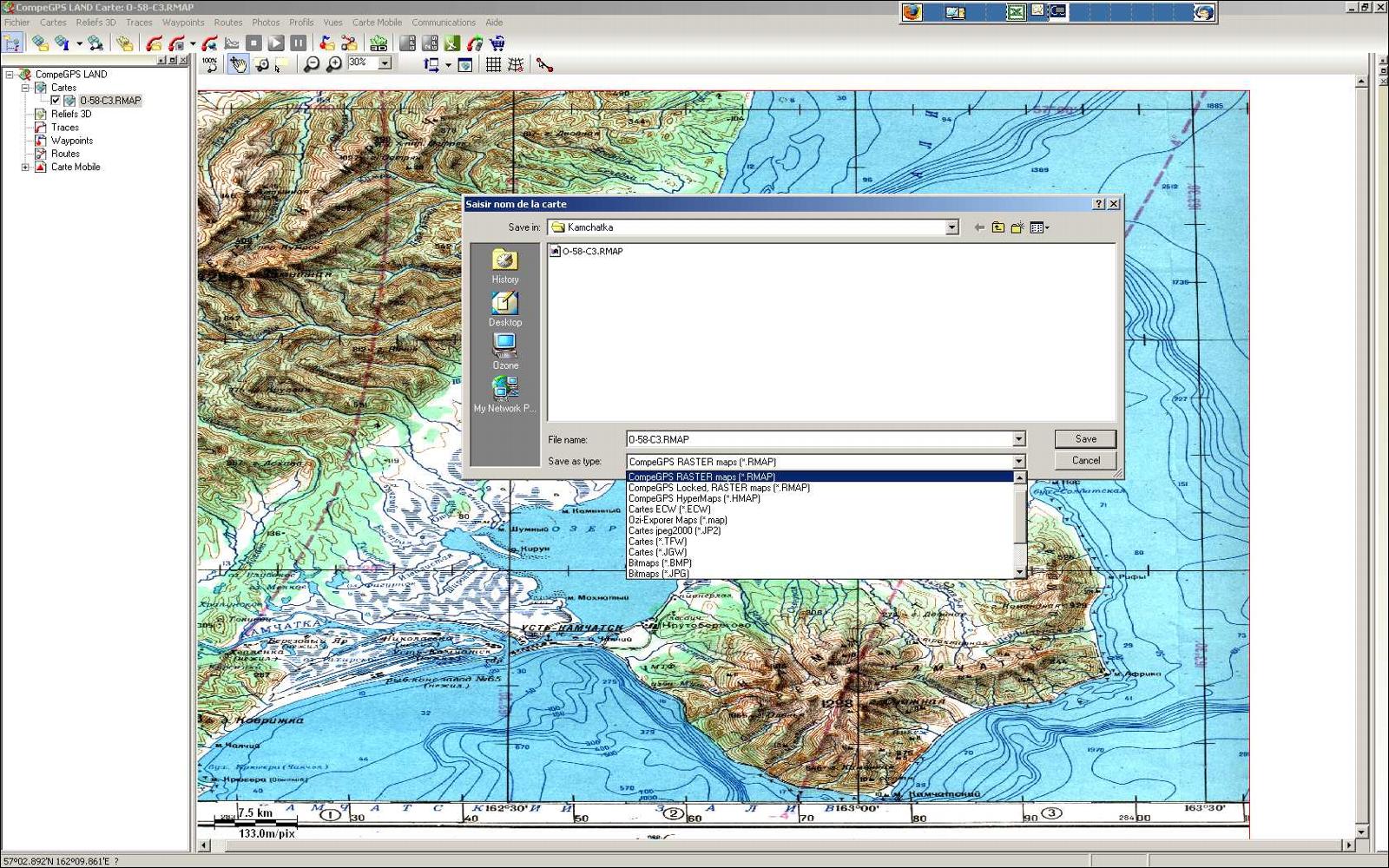Open the Reliefs 3D menu

pos(95,23)
